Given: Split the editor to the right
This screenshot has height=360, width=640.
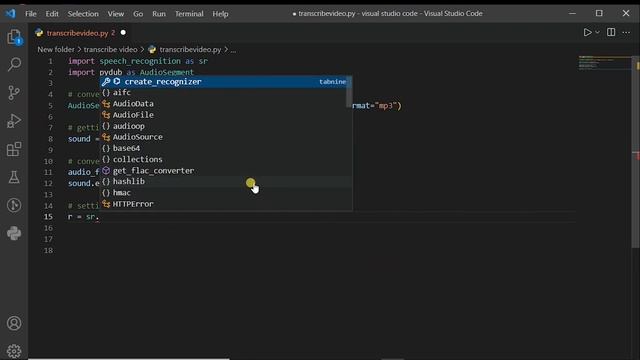Looking at the screenshot, I should coord(611,32).
